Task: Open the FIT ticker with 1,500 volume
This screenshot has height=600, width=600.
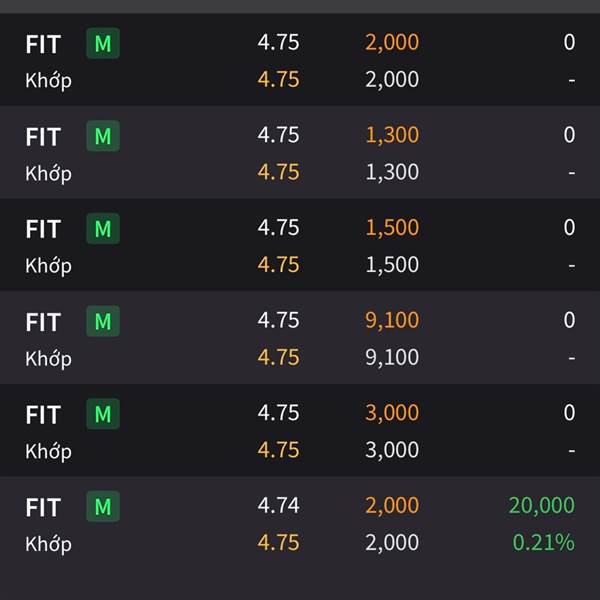Action: [43, 229]
